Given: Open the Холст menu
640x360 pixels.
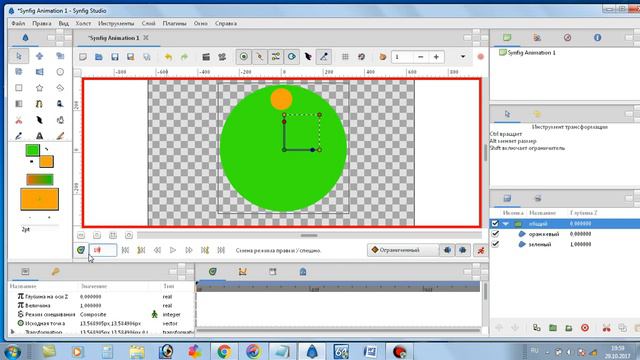Looking at the screenshot, I should click(83, 23).
